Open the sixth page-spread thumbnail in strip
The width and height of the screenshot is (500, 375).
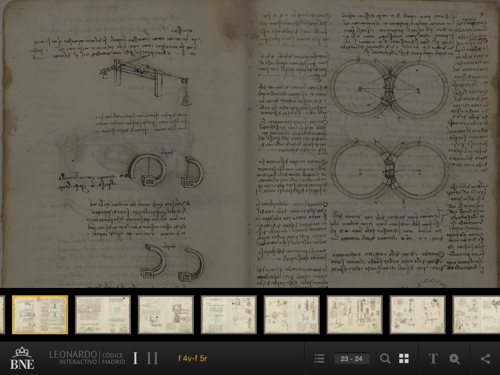pyautogui.click(x=355, y=314)
